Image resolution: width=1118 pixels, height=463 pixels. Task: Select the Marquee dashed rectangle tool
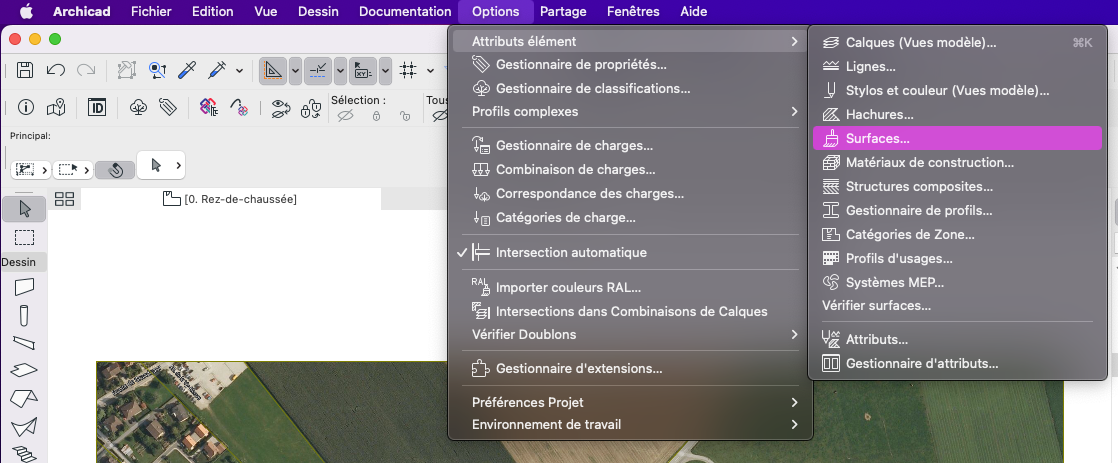25,238
